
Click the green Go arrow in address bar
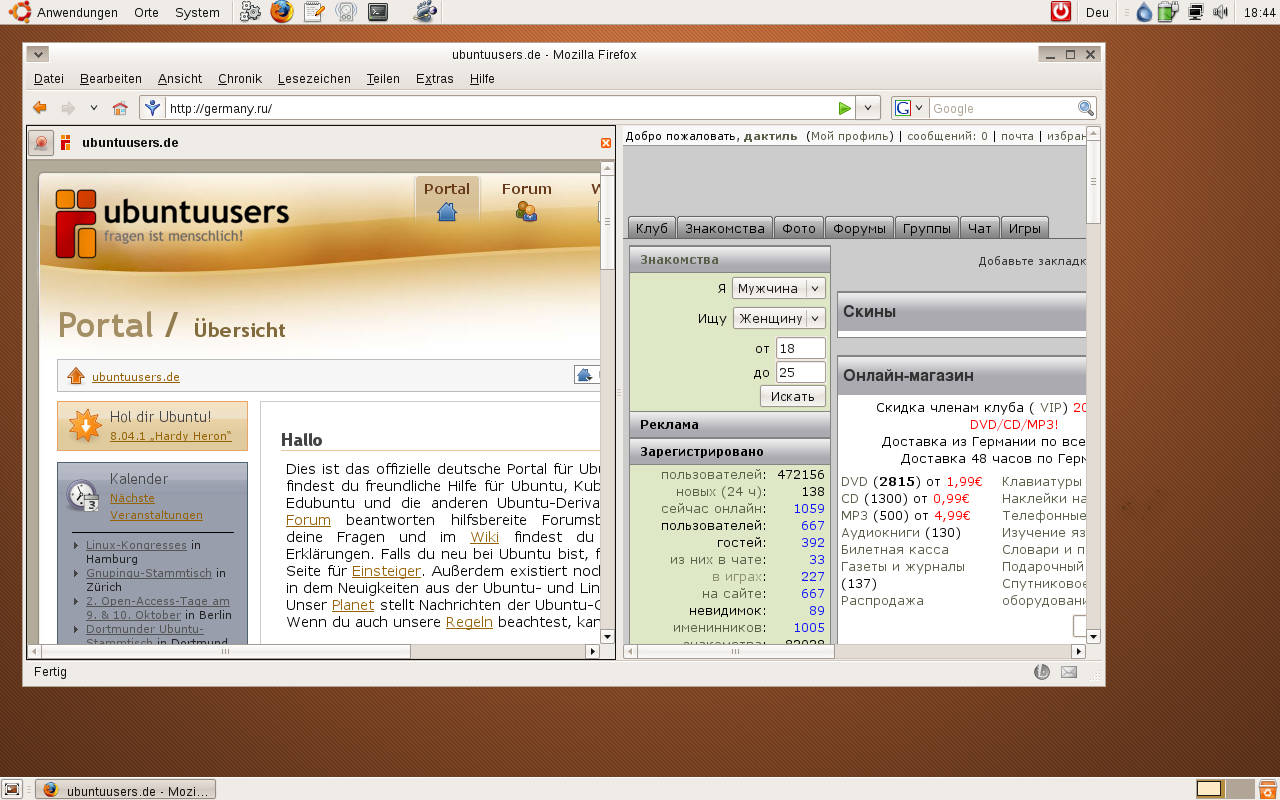[x=845, y=108]
